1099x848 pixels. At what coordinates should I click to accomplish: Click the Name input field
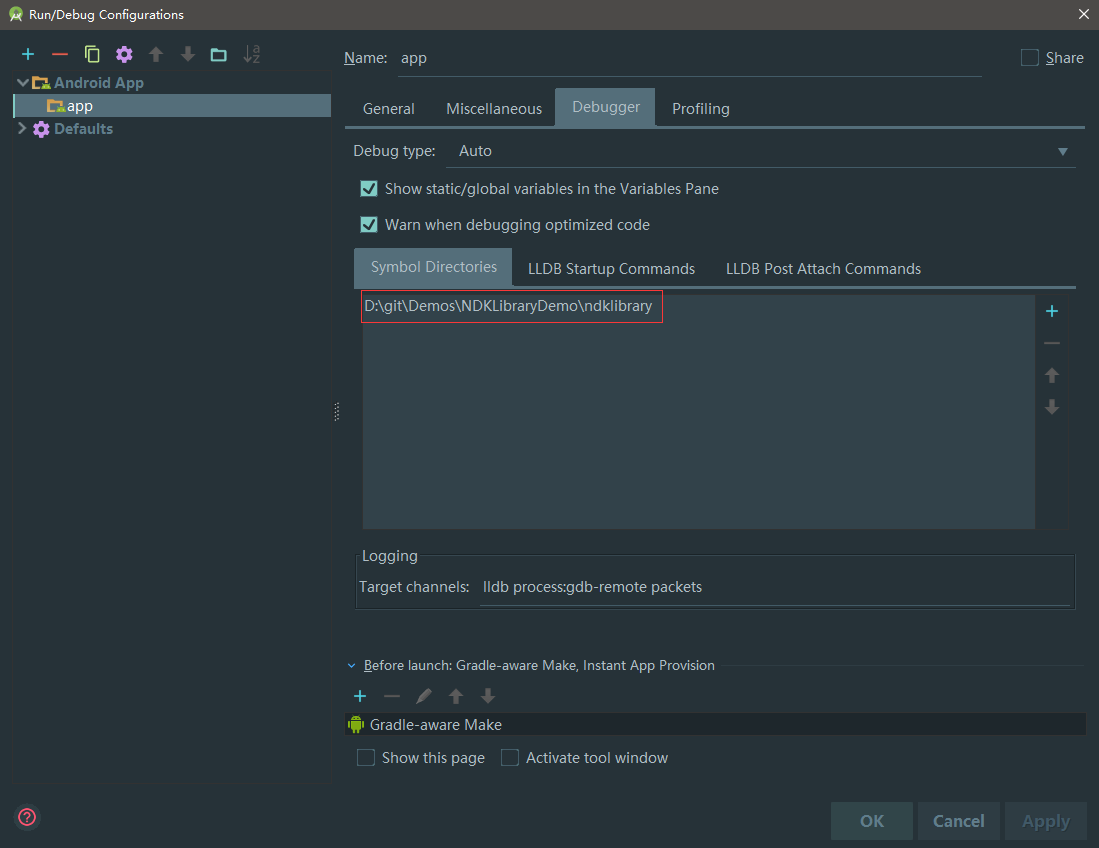point(690,58)
